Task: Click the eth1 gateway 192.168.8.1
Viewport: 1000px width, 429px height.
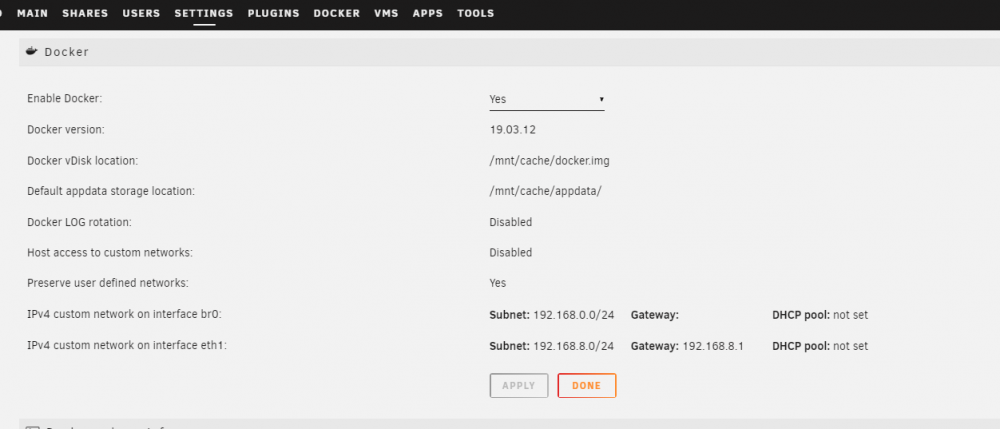Action: pos(713,346)
